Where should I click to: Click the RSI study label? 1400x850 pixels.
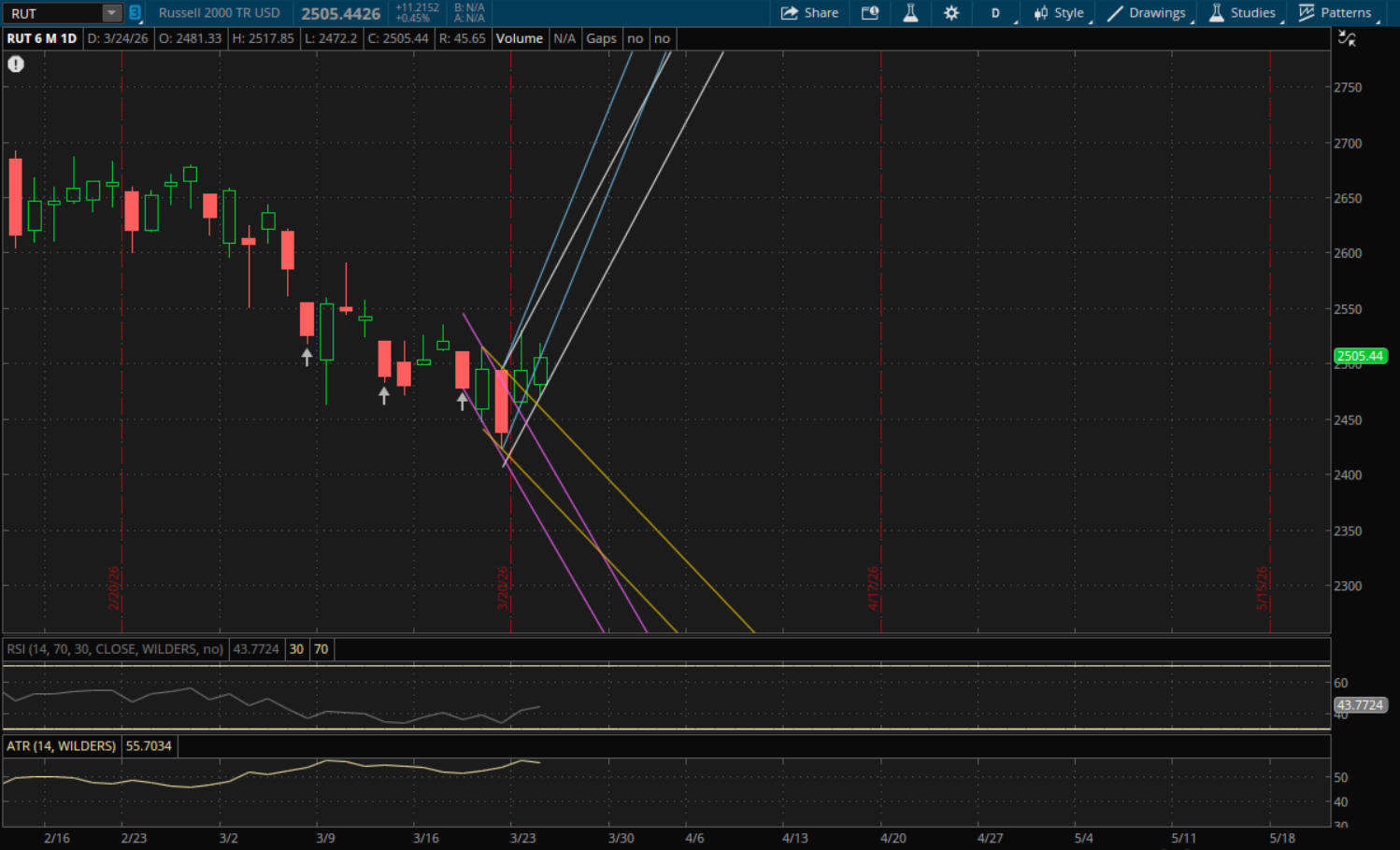point(115,649)
